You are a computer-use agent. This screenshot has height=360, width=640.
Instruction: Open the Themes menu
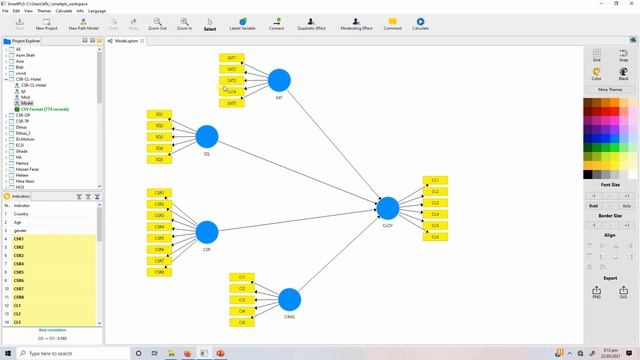click(x=44, y=11)
